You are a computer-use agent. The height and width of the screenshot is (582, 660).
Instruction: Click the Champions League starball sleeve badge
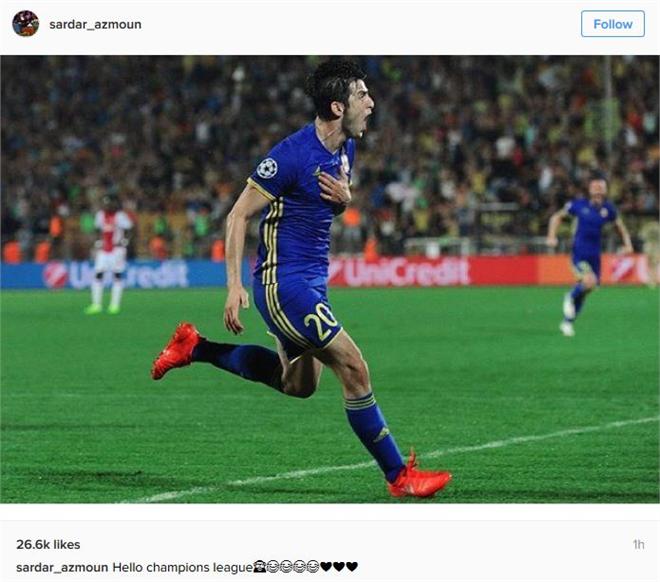coord(267,167)
